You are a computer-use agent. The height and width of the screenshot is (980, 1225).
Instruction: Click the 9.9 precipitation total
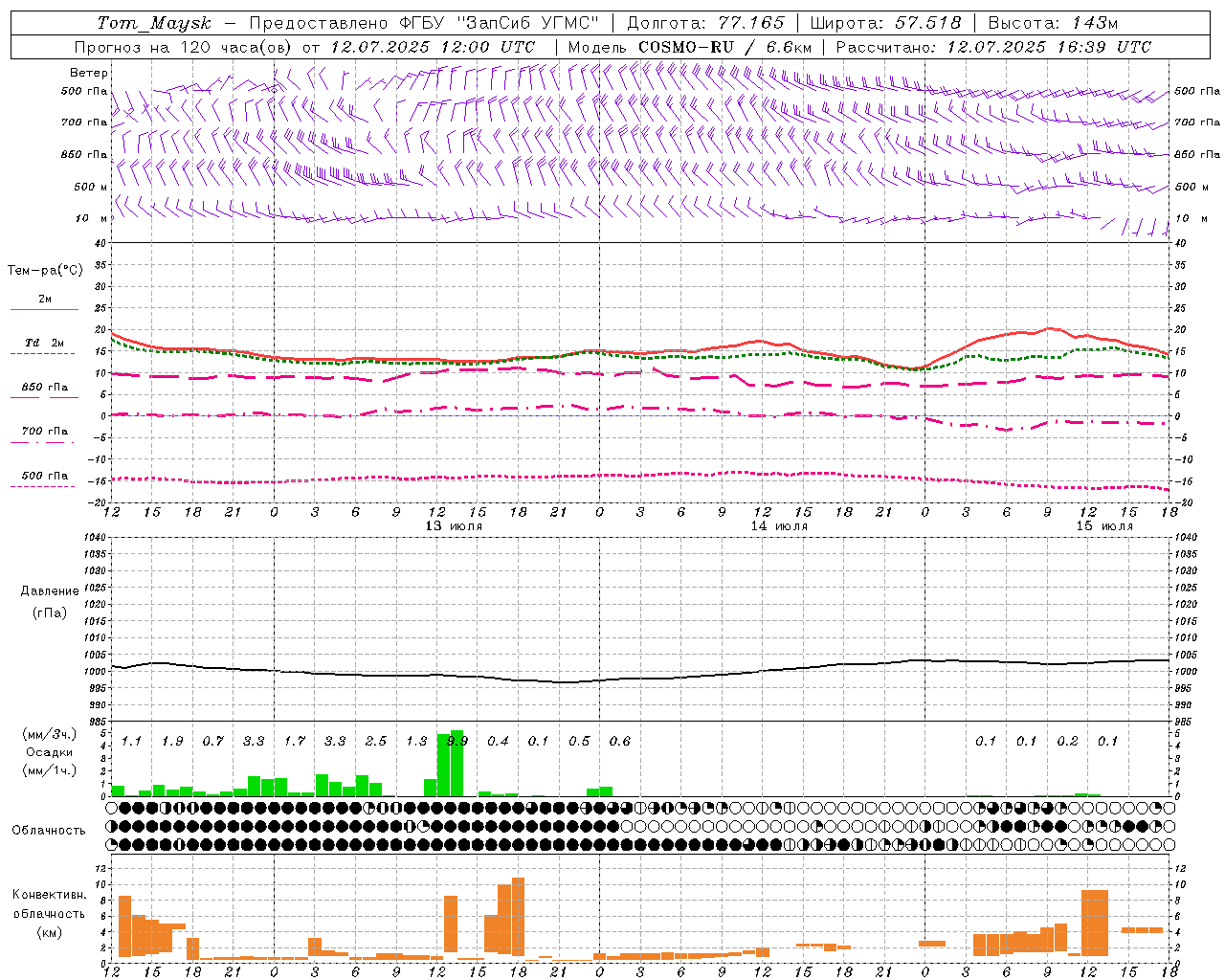[457, 741]
